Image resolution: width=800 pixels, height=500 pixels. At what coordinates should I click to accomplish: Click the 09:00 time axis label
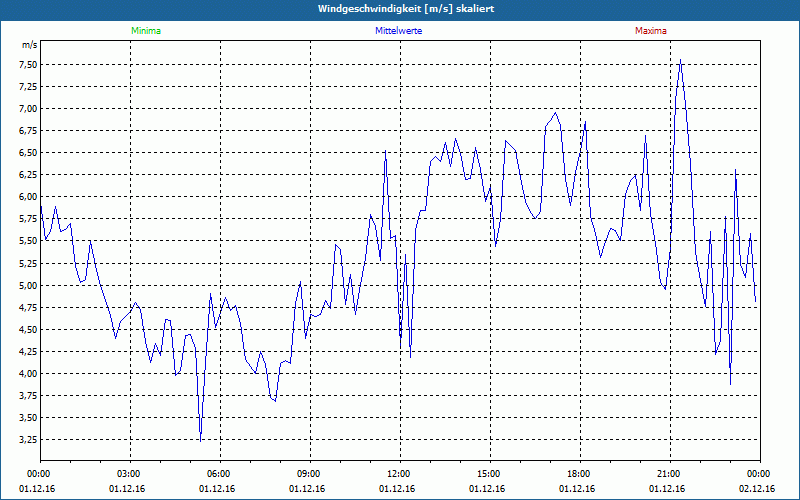click(310, 474)
